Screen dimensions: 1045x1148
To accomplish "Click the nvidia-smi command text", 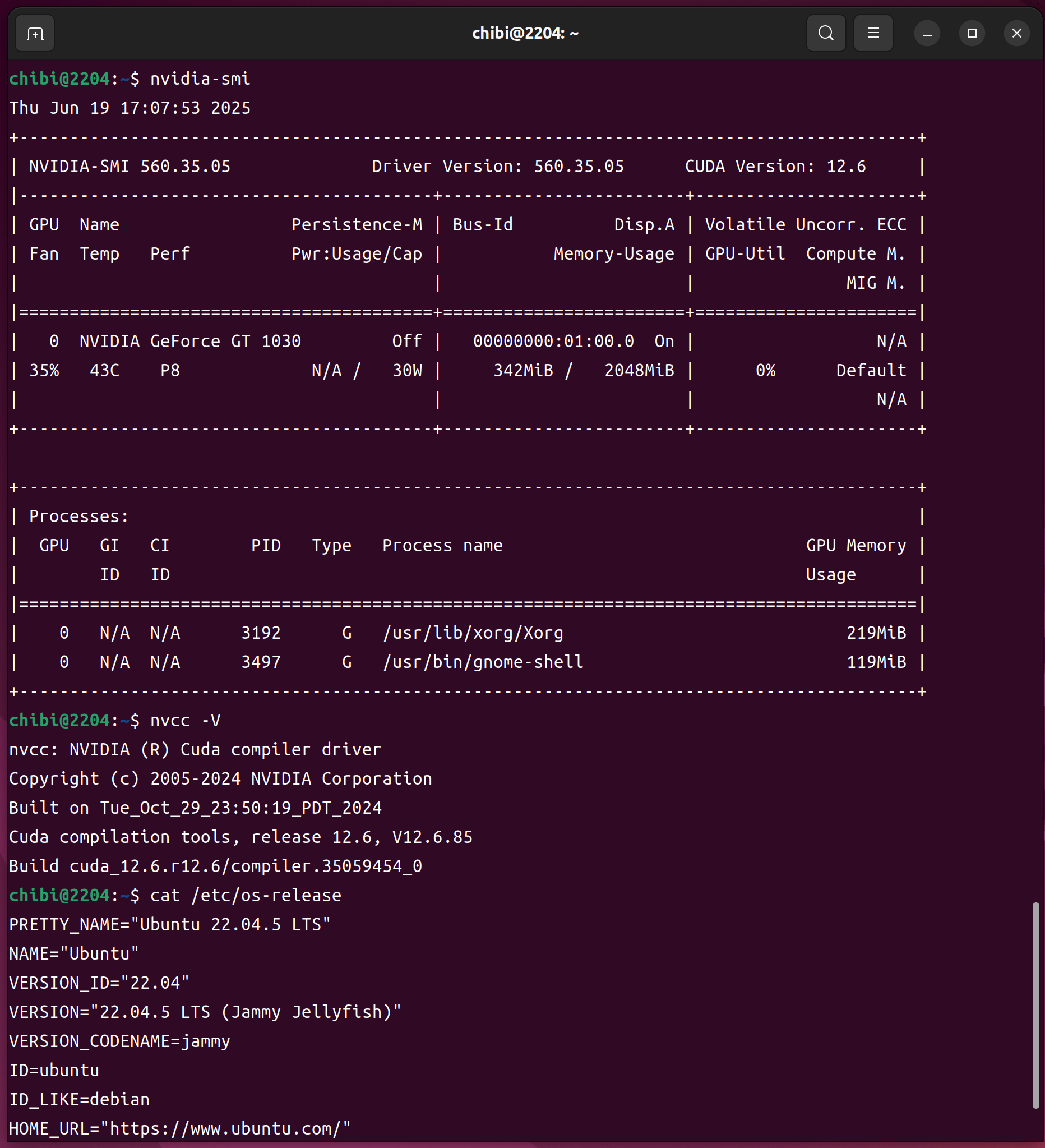I will pos(200,79).
